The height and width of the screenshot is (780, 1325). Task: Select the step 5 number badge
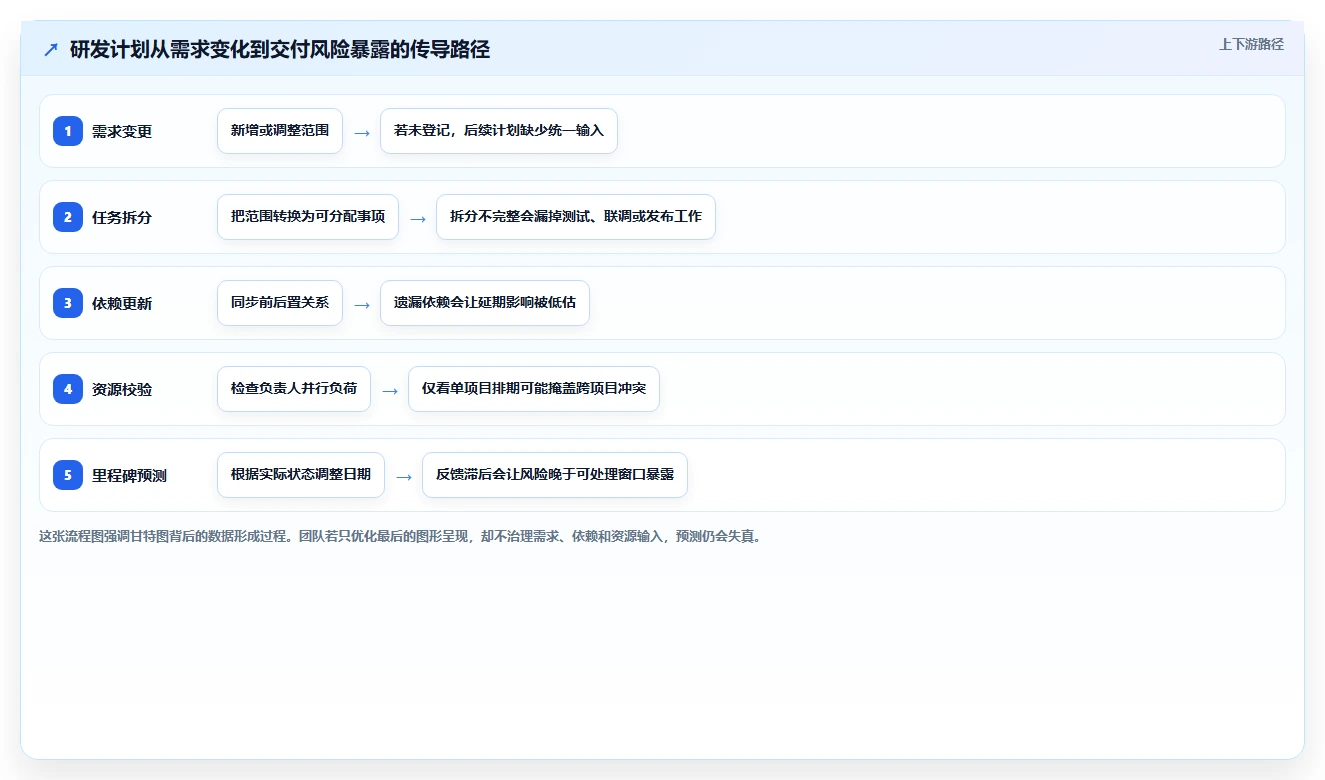click(68, 475)
